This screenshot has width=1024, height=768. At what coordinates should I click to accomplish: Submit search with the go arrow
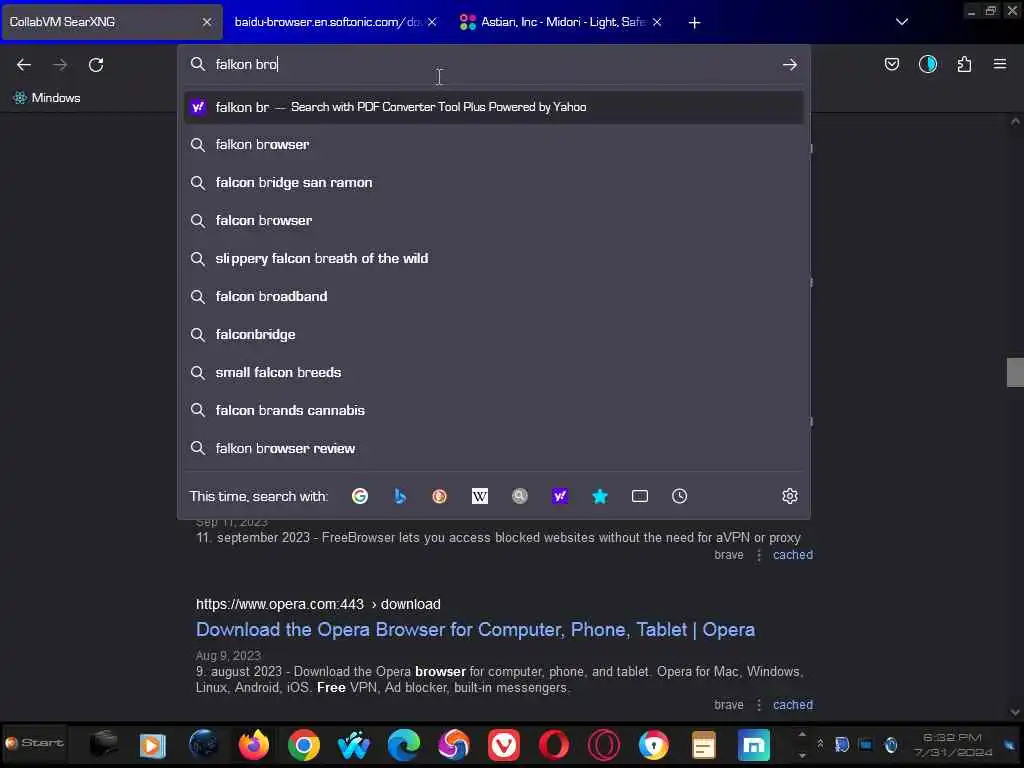coord(790,65)
